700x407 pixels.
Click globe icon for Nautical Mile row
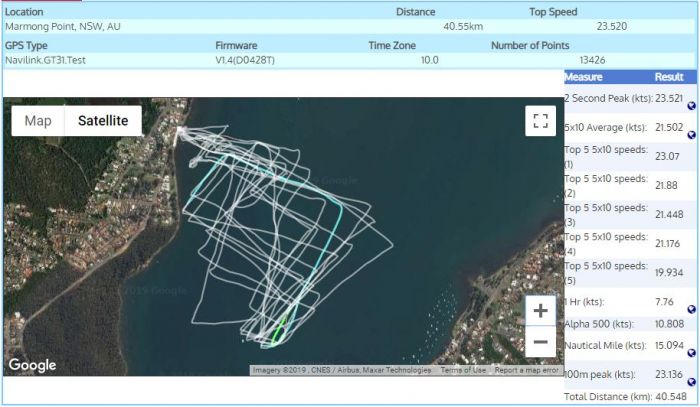pos(691,352)
